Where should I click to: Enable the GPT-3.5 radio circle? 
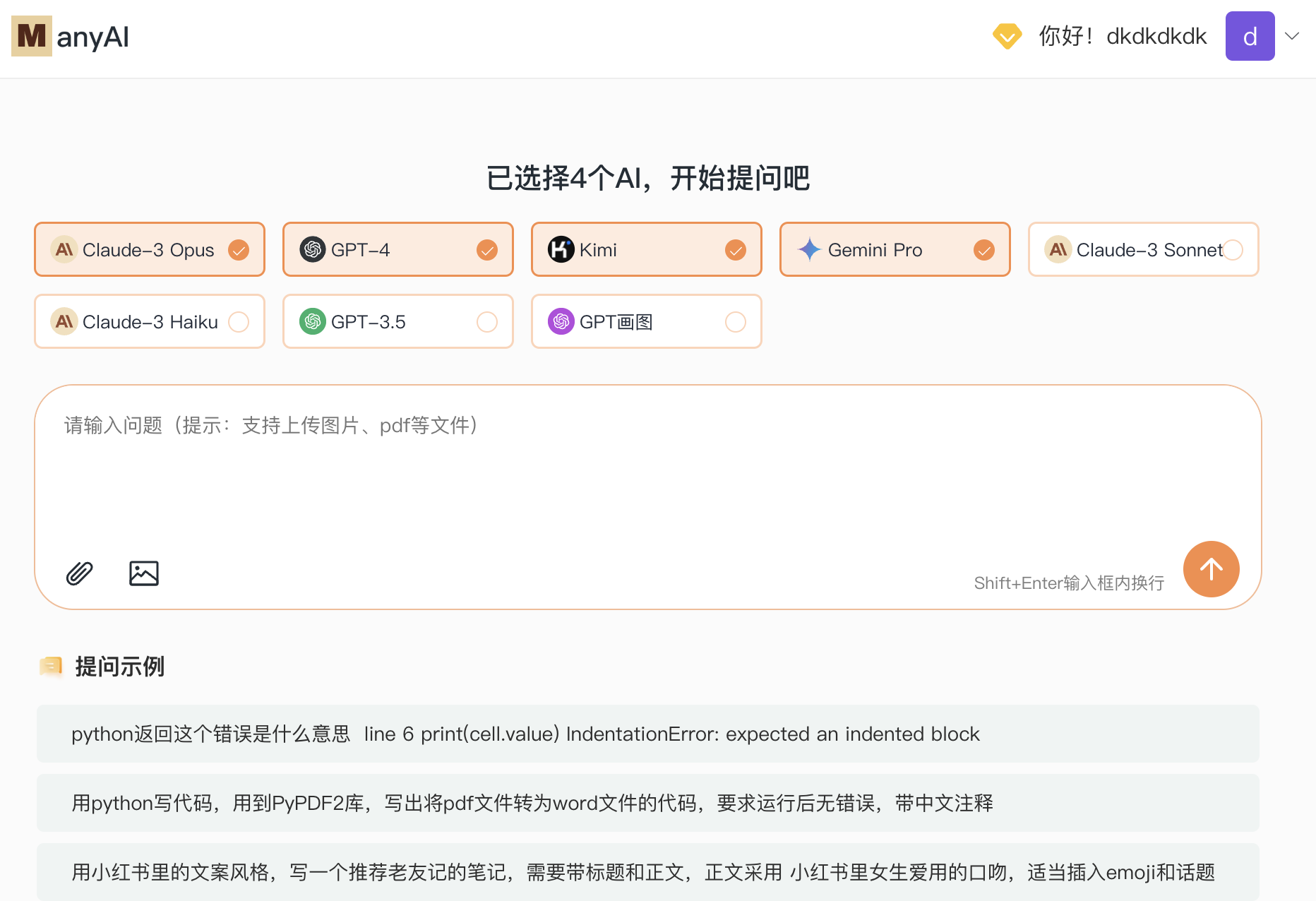pyautogui.click(x=487, y=322)
